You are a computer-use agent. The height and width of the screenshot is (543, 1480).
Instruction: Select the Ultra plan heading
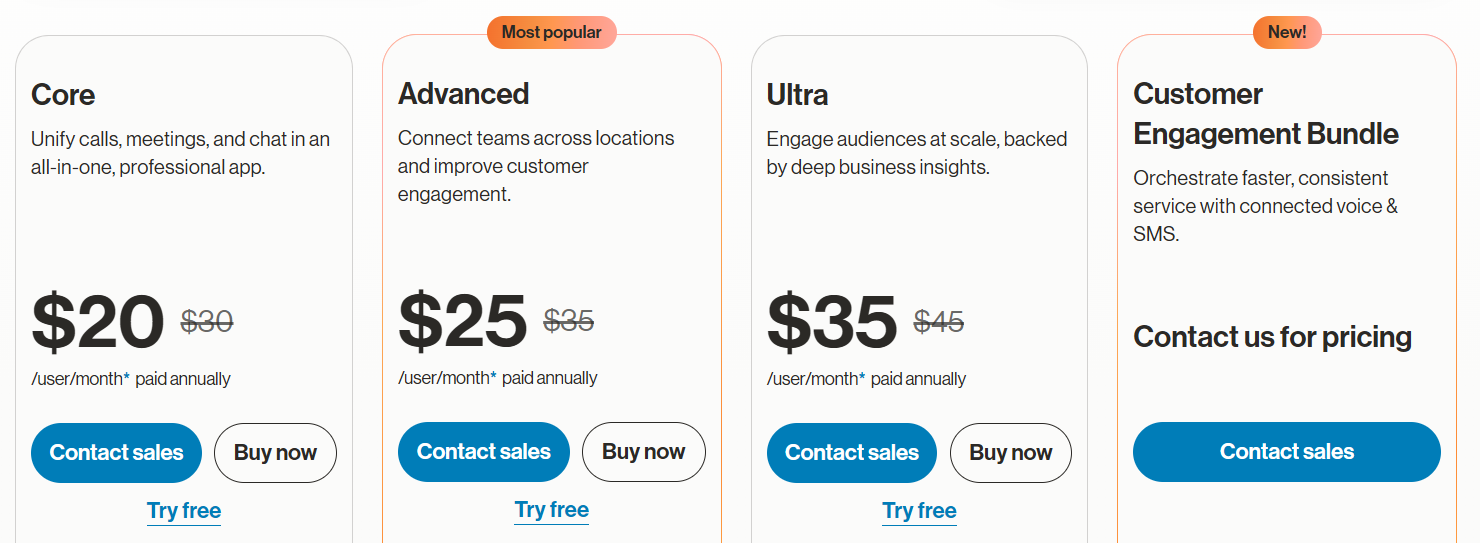(798, 95)
